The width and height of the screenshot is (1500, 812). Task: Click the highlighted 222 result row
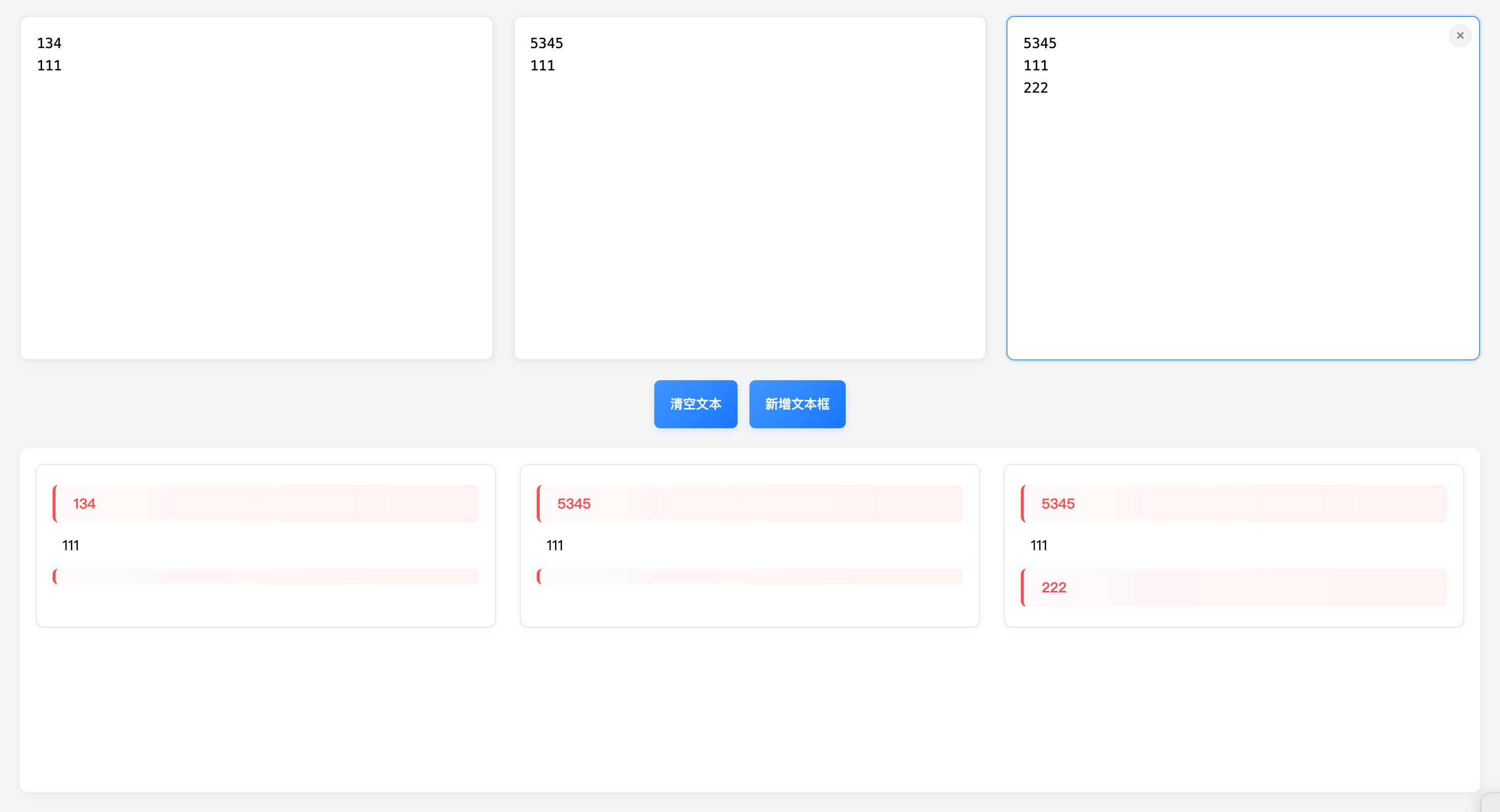point(1233,587)
